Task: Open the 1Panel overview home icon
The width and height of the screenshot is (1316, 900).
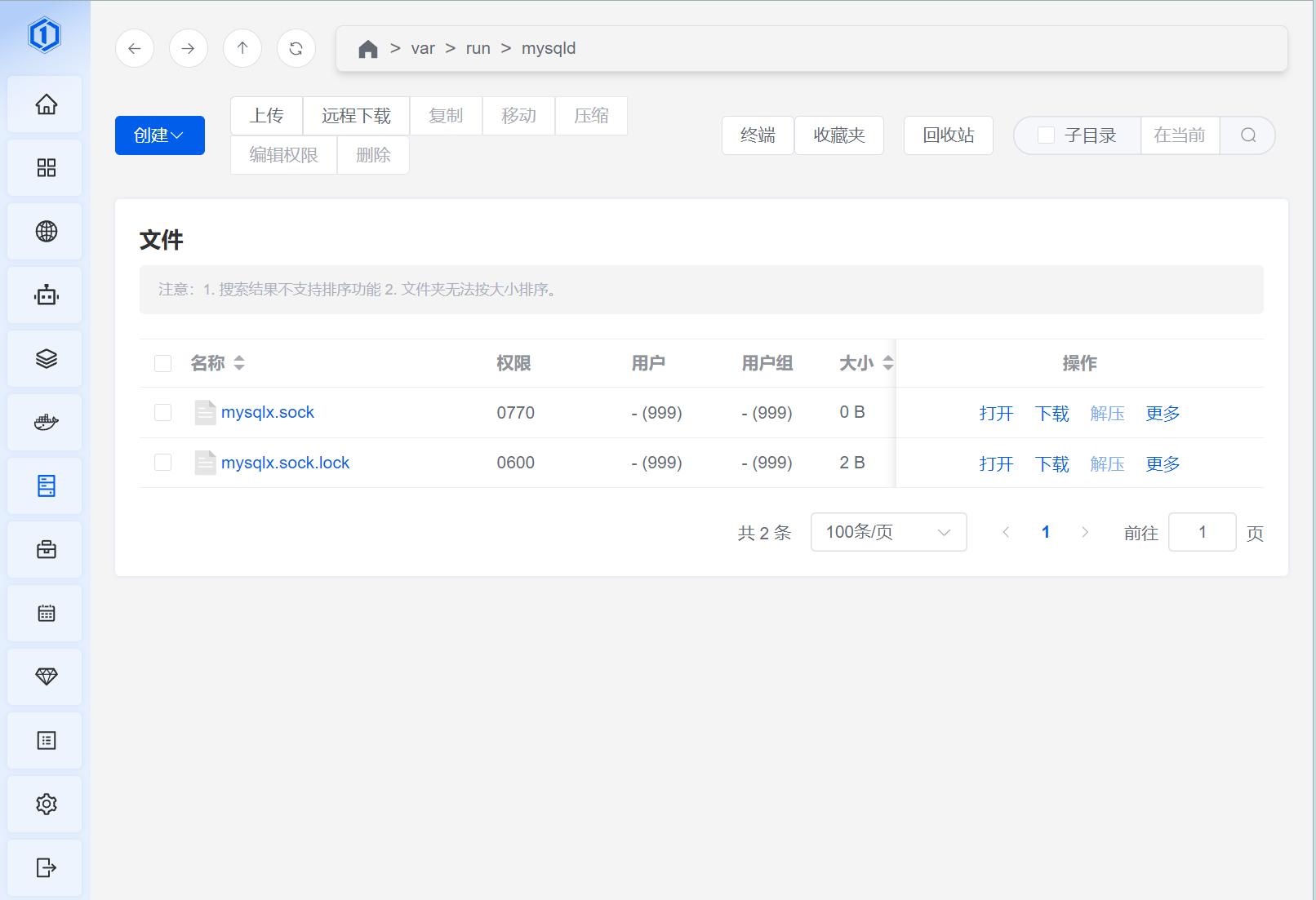Action: (45, 104)
